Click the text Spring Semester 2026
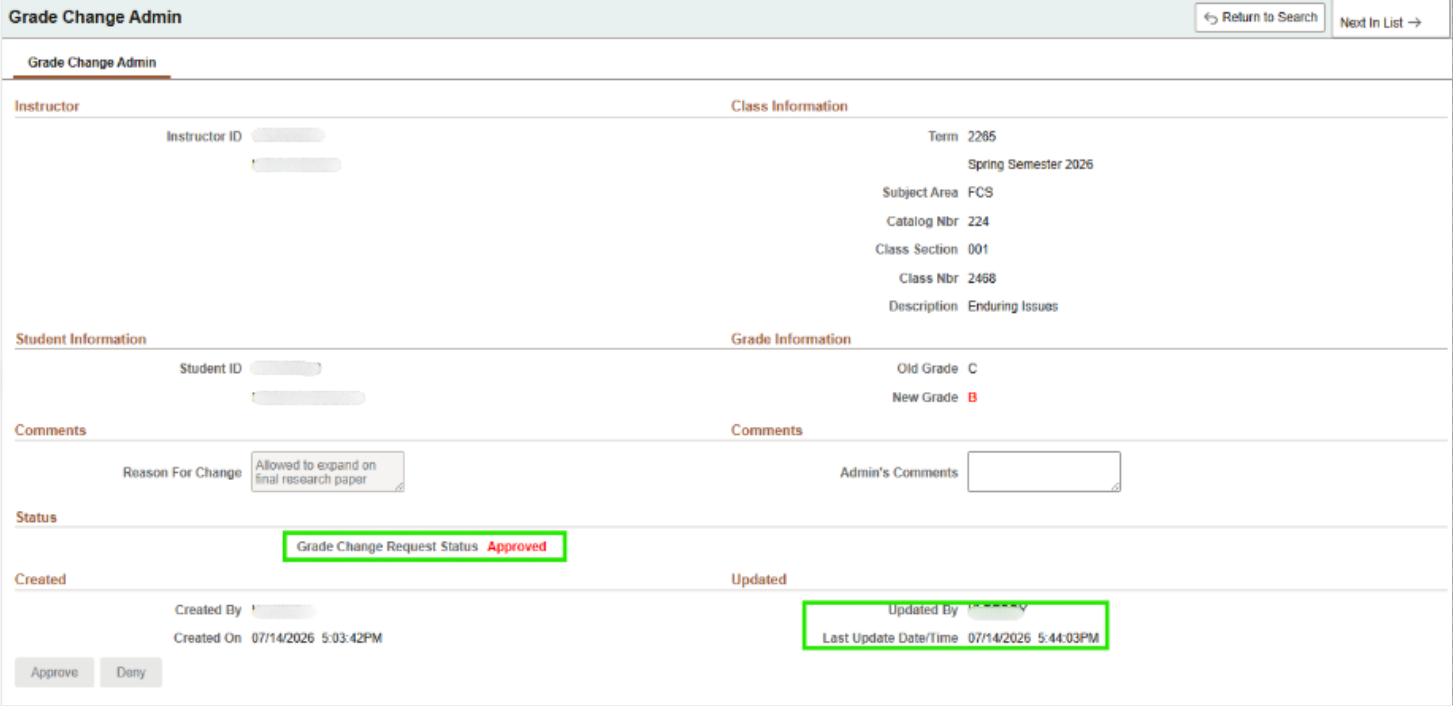This screenshot has height=706, width=1453. [x=1031, y=165]
